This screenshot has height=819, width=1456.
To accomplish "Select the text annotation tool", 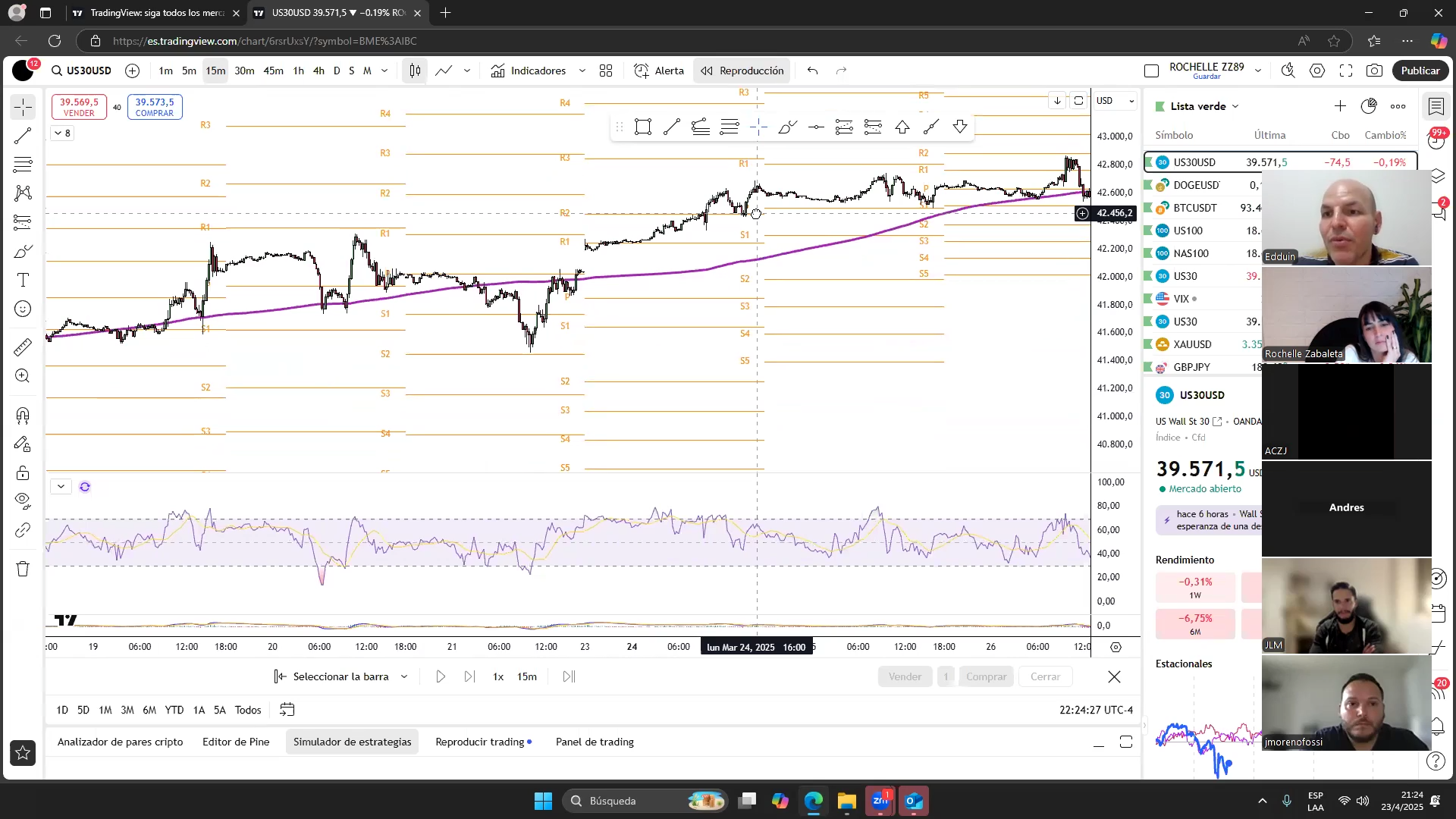I will coord(23,280).
